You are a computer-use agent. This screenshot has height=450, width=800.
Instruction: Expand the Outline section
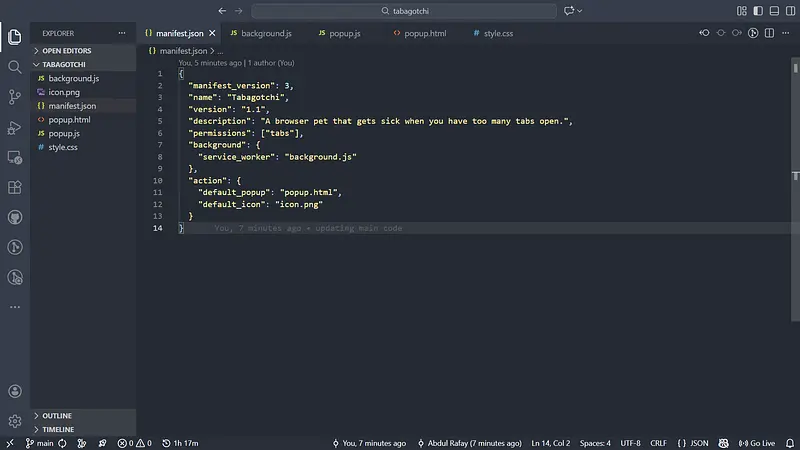(x=57, y=415)
